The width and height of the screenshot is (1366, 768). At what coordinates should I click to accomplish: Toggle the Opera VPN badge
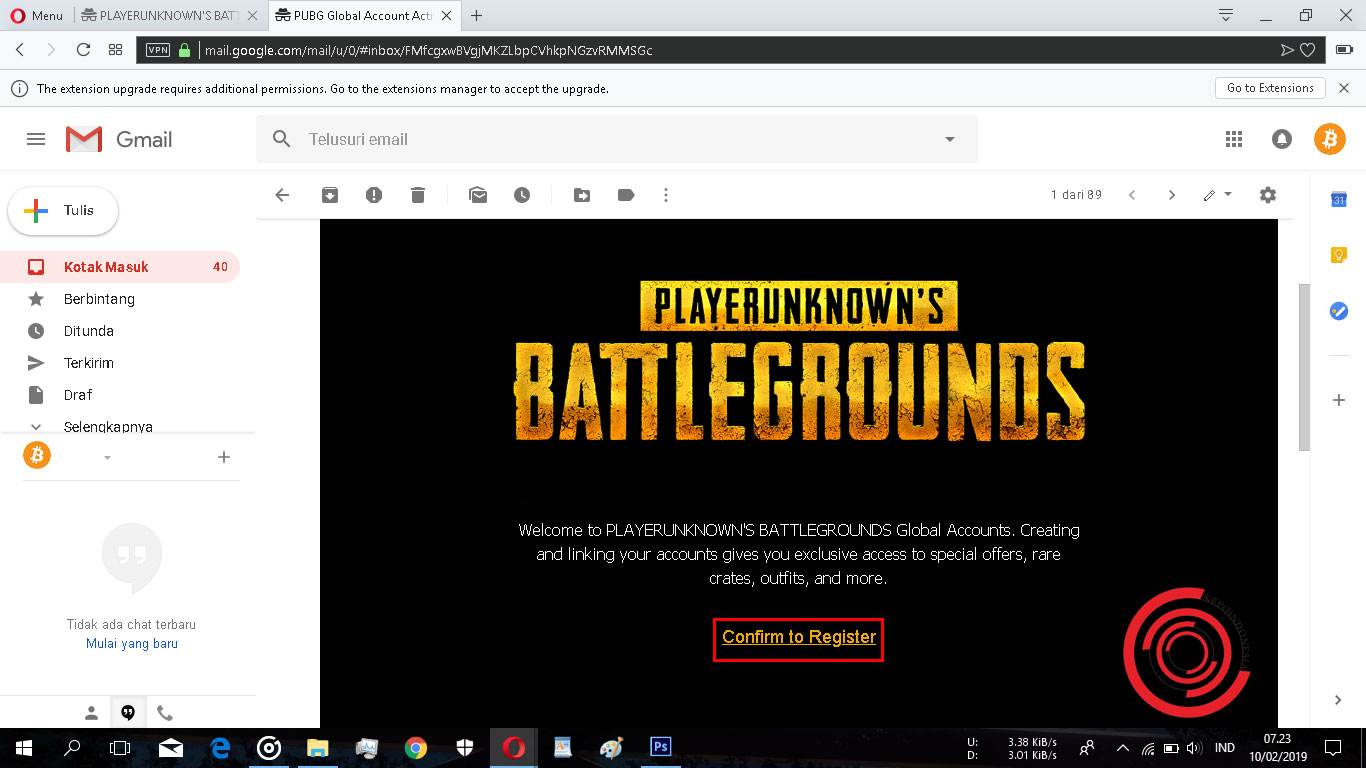(x=158, y=49)
